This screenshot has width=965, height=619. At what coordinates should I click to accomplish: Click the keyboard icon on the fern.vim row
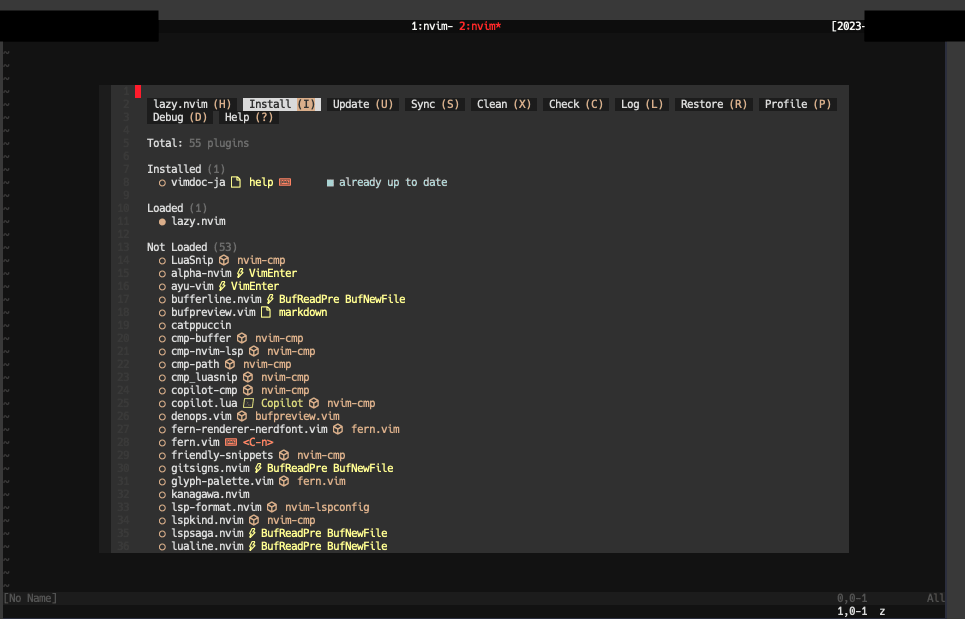[231, 442]
